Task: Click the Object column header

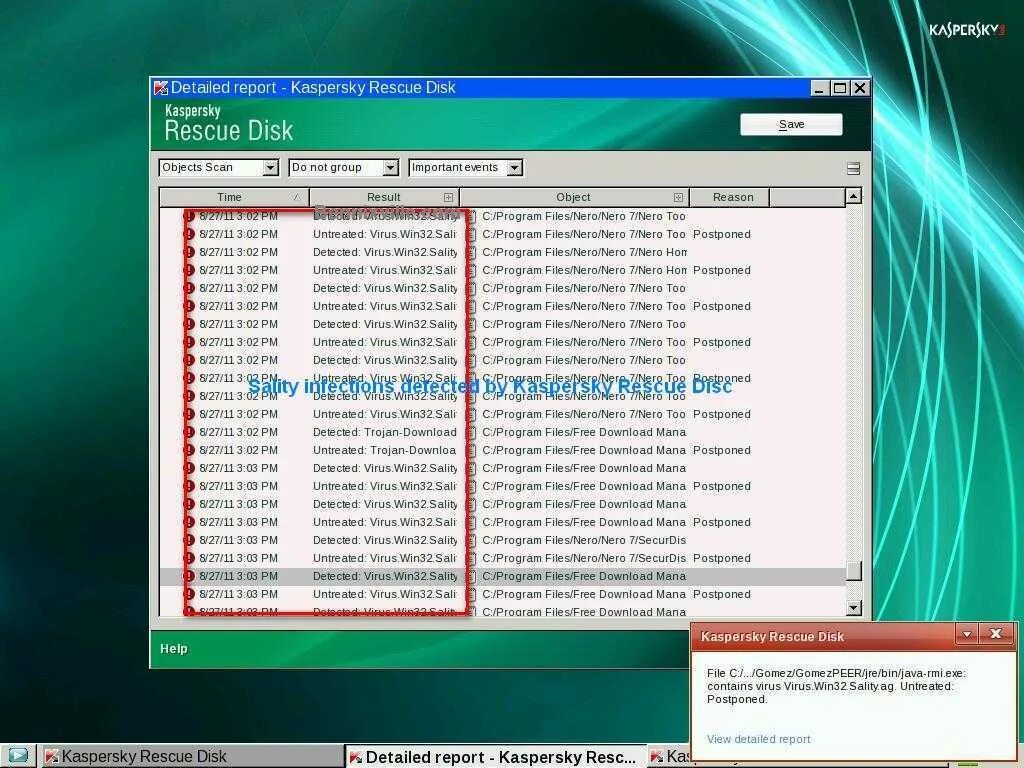Action: click(573, 197)
